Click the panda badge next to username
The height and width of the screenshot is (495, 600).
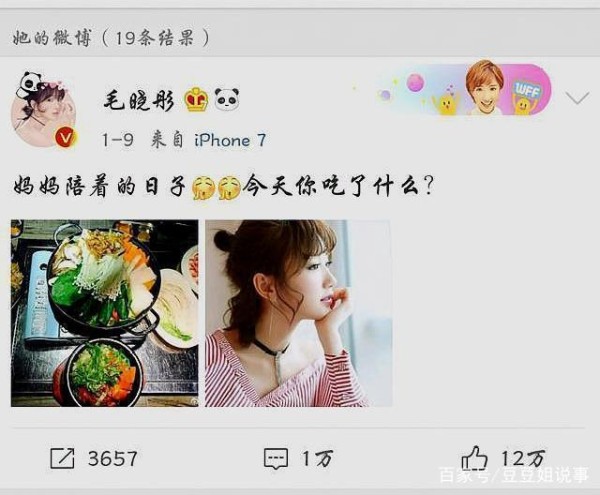(227, 100)
